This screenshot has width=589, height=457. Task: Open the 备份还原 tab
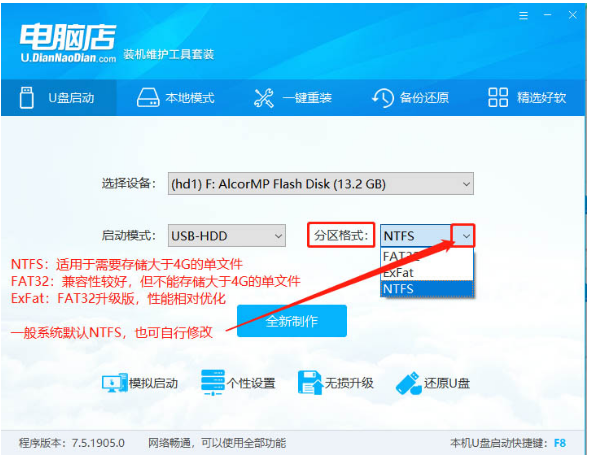pyautogui.click(x=410, y=98)
